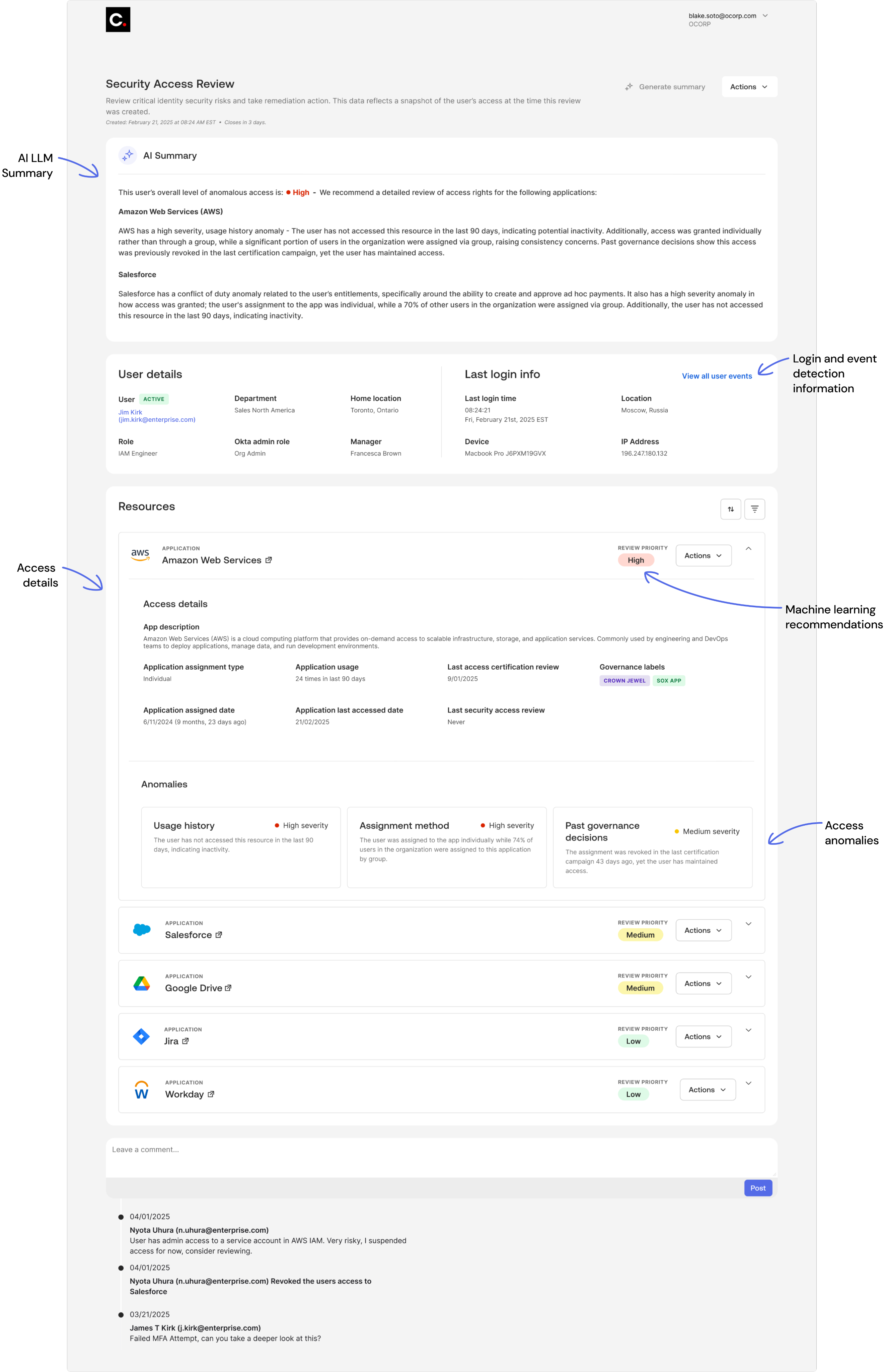Open Workday external link icon

[x=211, y=1094]
